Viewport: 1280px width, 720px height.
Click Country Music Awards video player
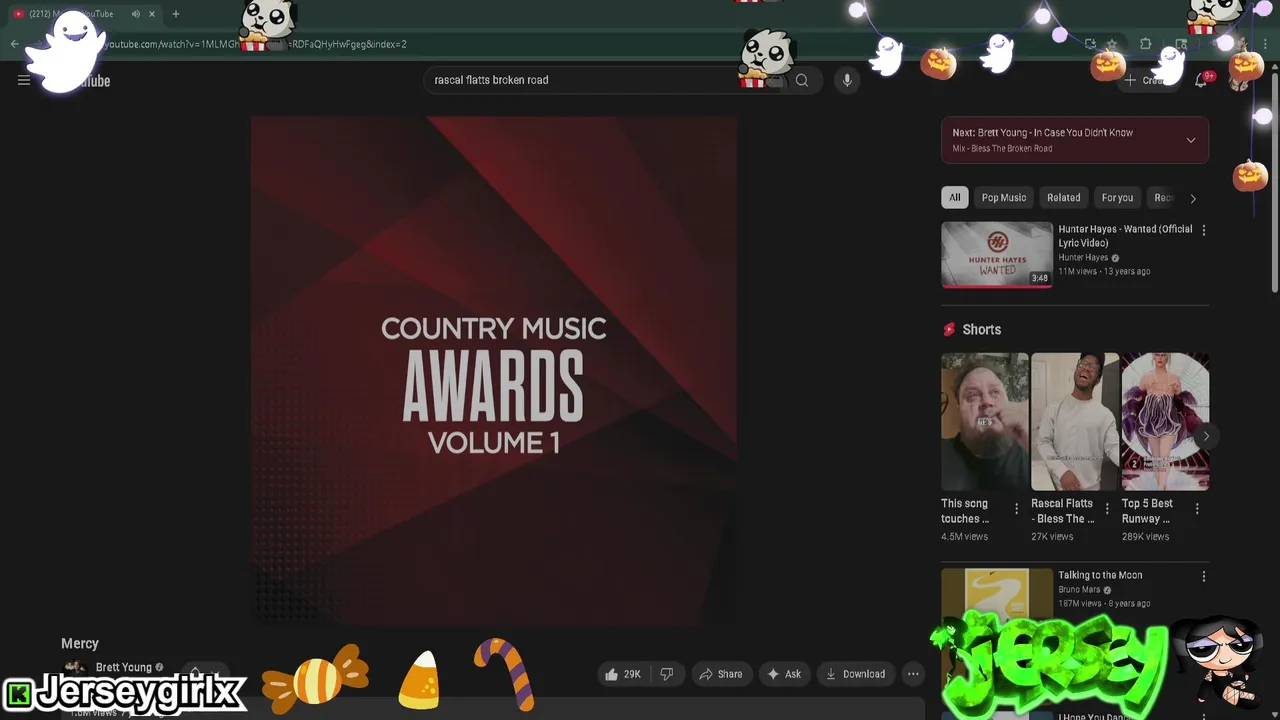(494, 370)
